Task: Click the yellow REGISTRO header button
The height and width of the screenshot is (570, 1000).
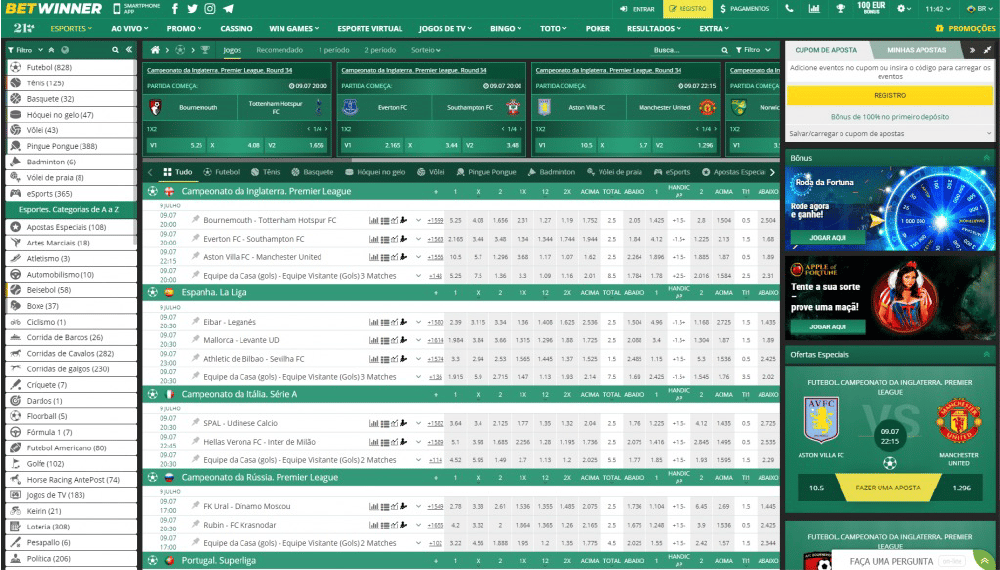Action: tap(688, 9)
